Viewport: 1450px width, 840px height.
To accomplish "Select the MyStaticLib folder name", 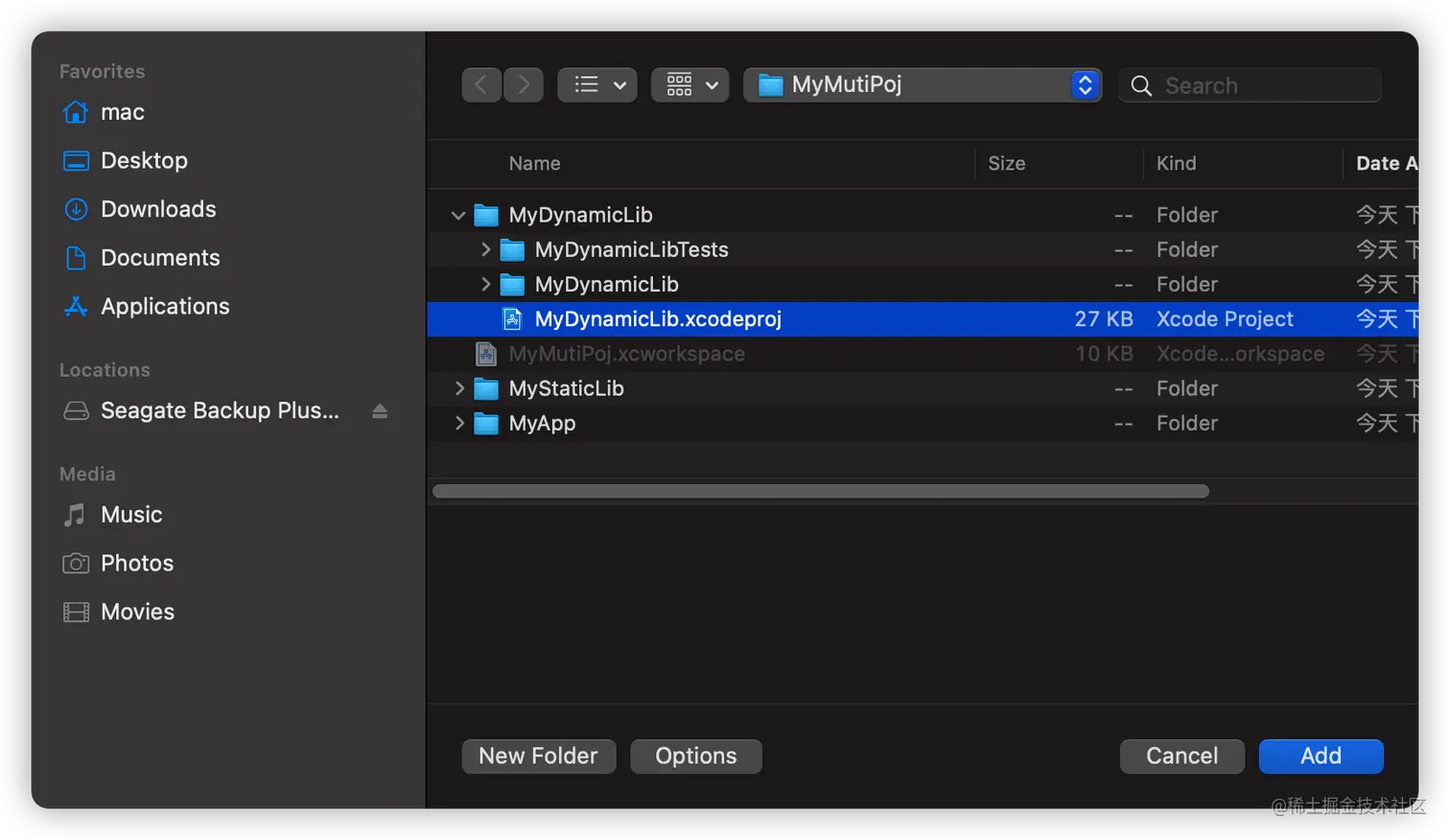I will pyautogui.click(x=567, y=389).
